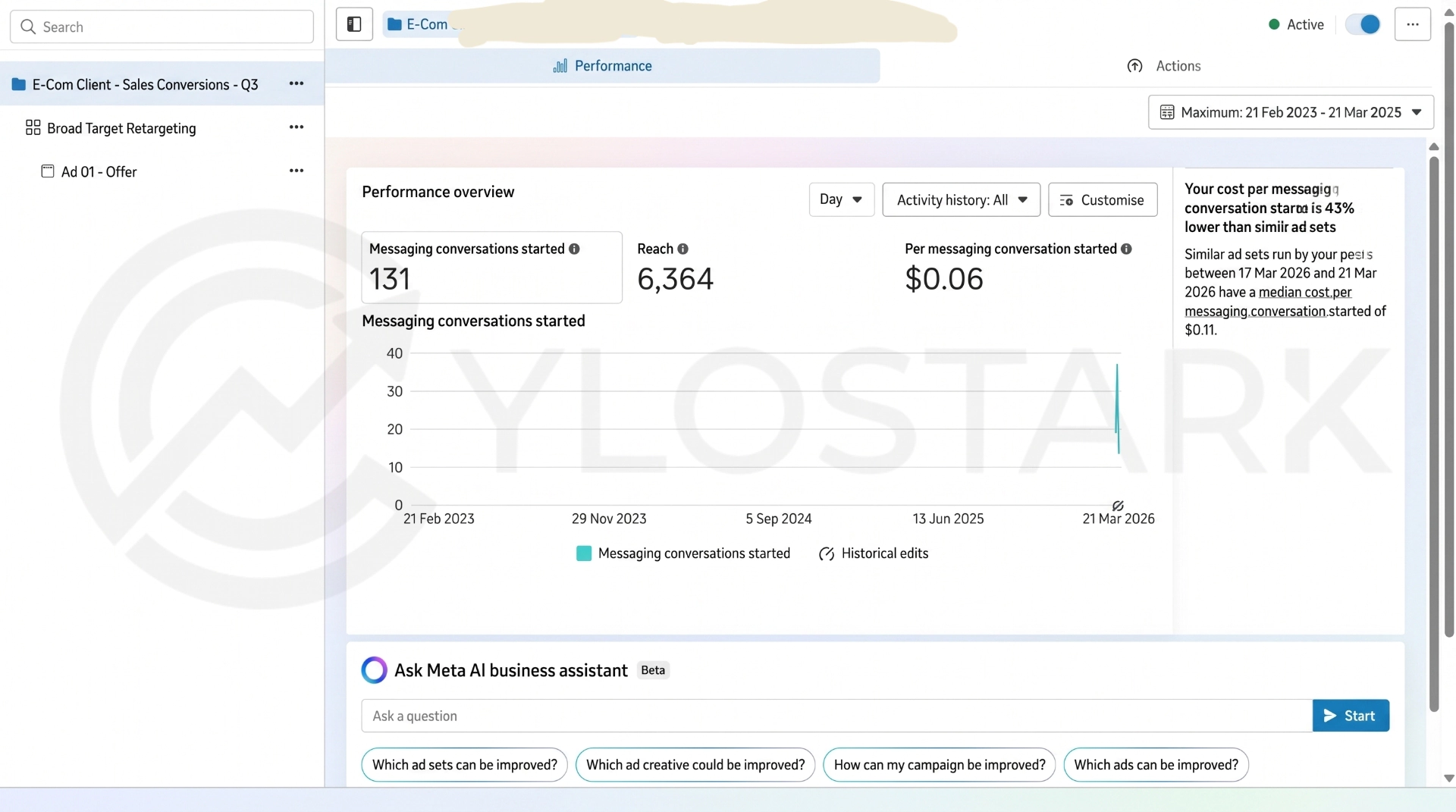Show info for Messaging conversations started

tap(574, 249)
